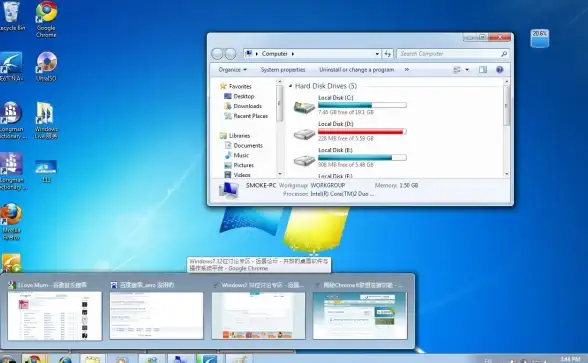Click the refresh icon beside the address bar
The image size is (588, 363).
click(x=387, y=54)
